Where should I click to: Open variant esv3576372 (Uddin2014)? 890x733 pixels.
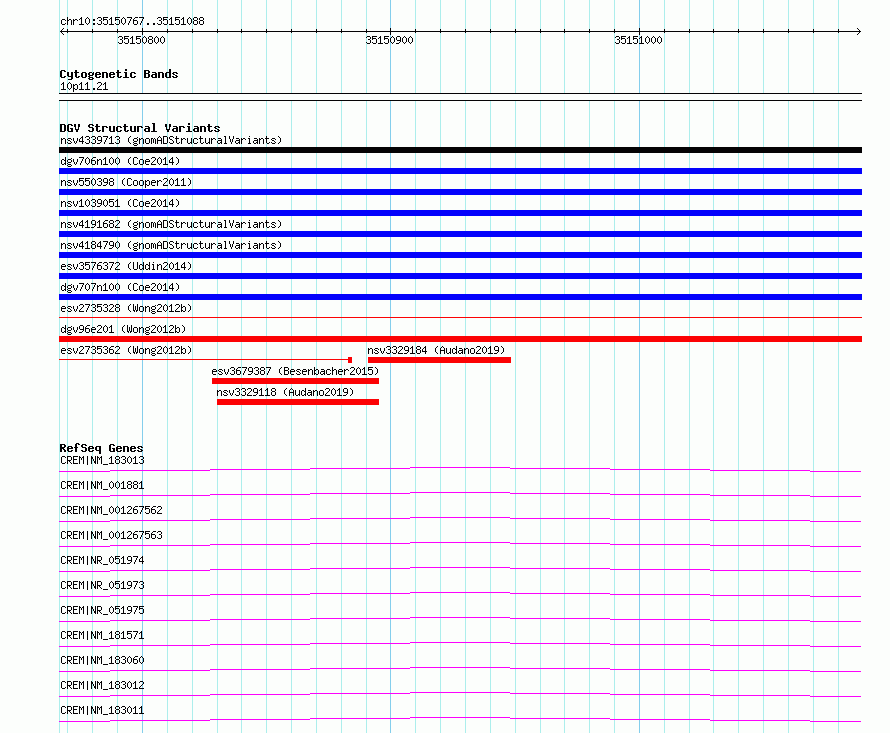(x=126, y=266)
